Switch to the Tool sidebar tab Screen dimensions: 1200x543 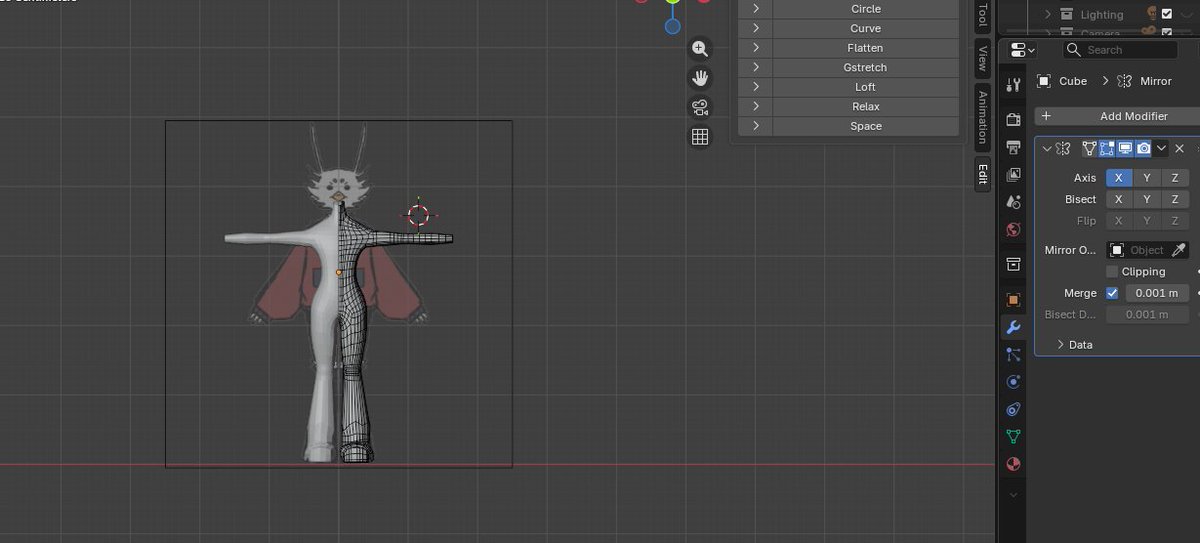982,16
